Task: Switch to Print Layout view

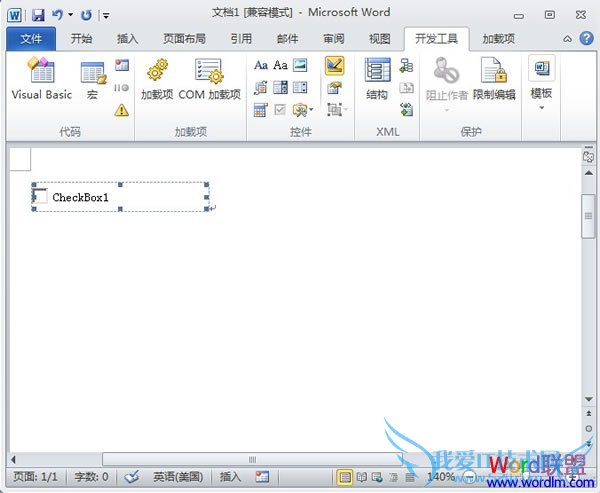Action: click(x=345, y=477)
